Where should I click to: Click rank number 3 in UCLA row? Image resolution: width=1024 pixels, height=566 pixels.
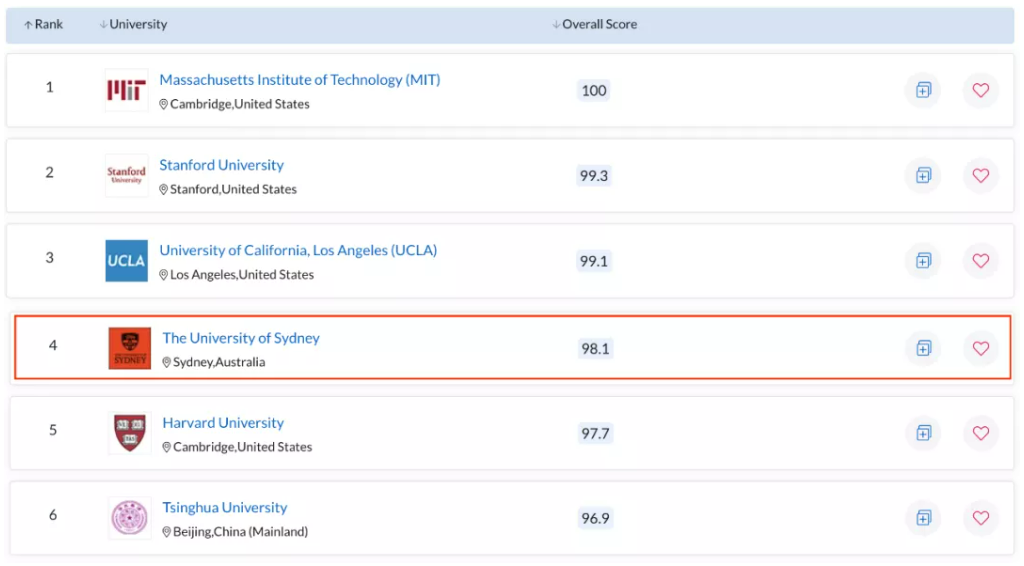[x=50, y=259]
